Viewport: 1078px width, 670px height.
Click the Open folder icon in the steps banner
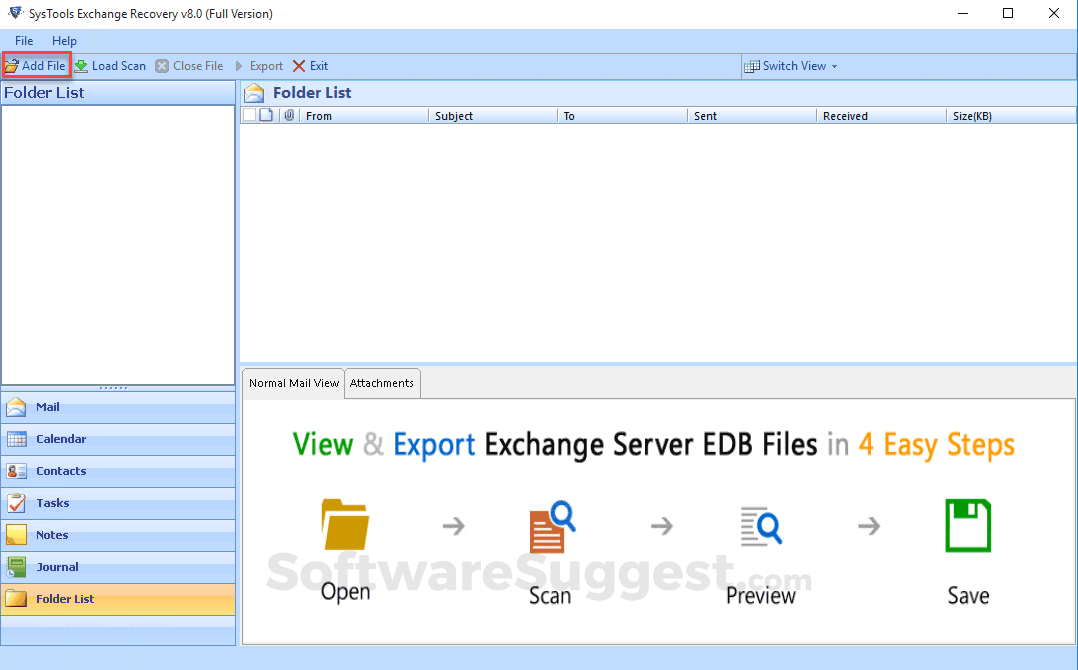(x=345, y=524)
